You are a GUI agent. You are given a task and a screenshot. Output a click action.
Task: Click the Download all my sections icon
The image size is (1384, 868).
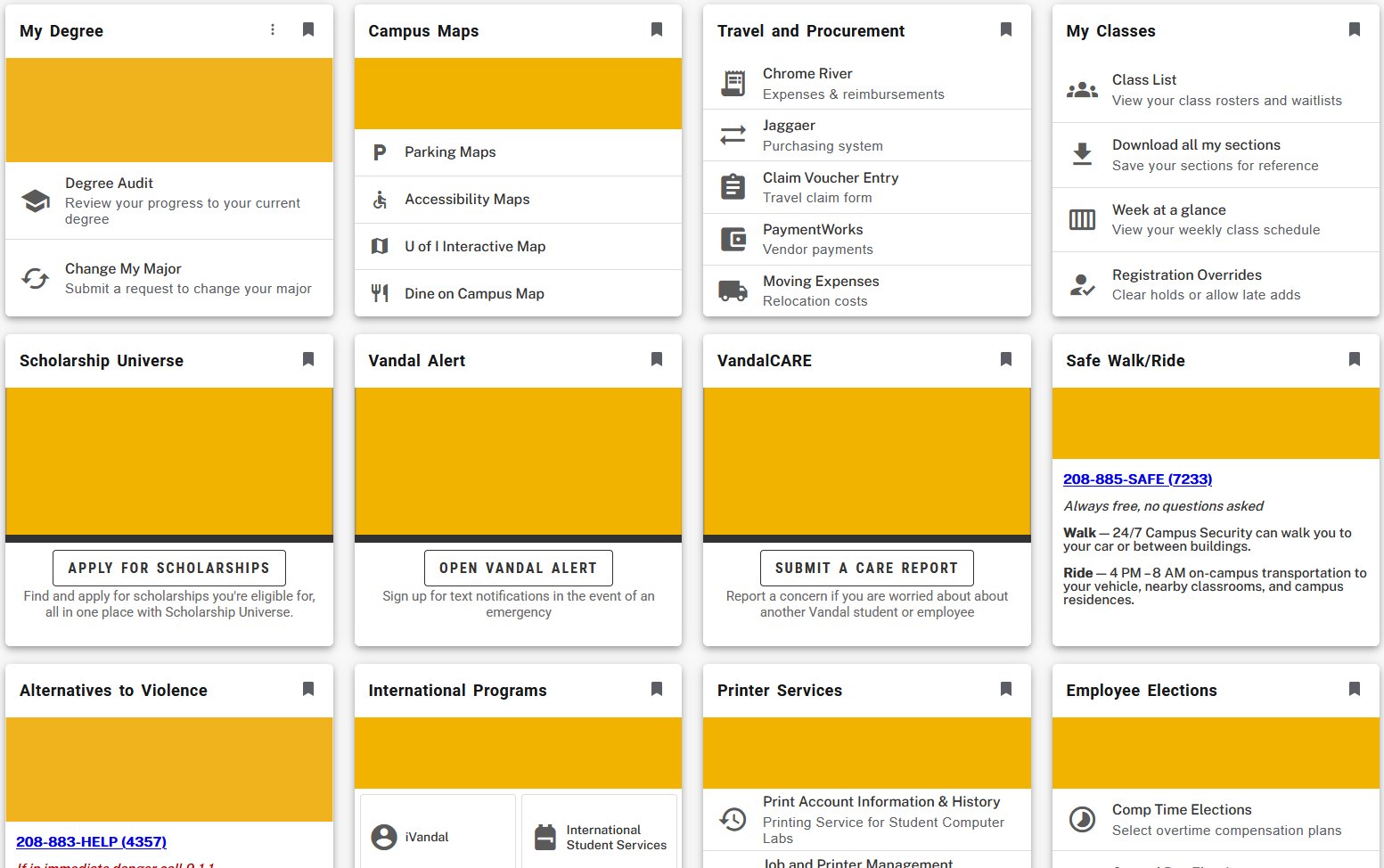1082,154
